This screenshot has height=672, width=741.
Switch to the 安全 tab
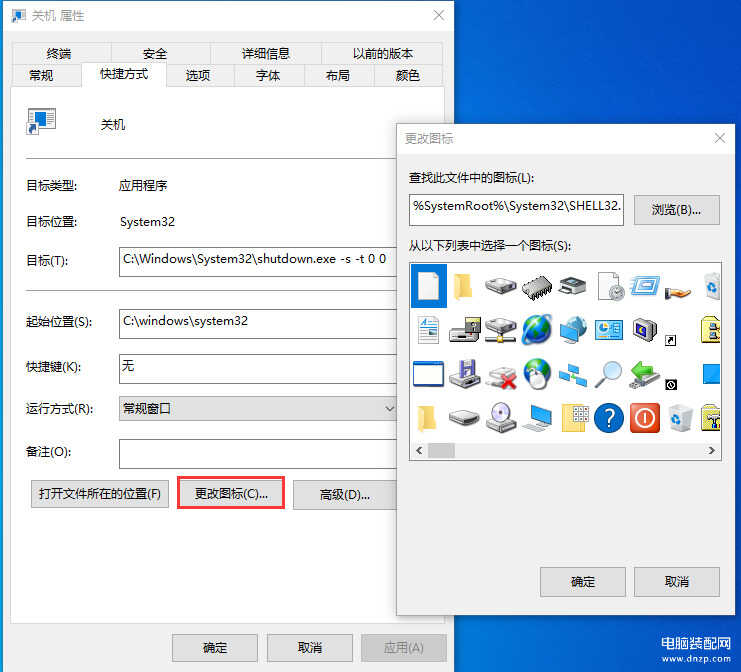pos(155,54)
